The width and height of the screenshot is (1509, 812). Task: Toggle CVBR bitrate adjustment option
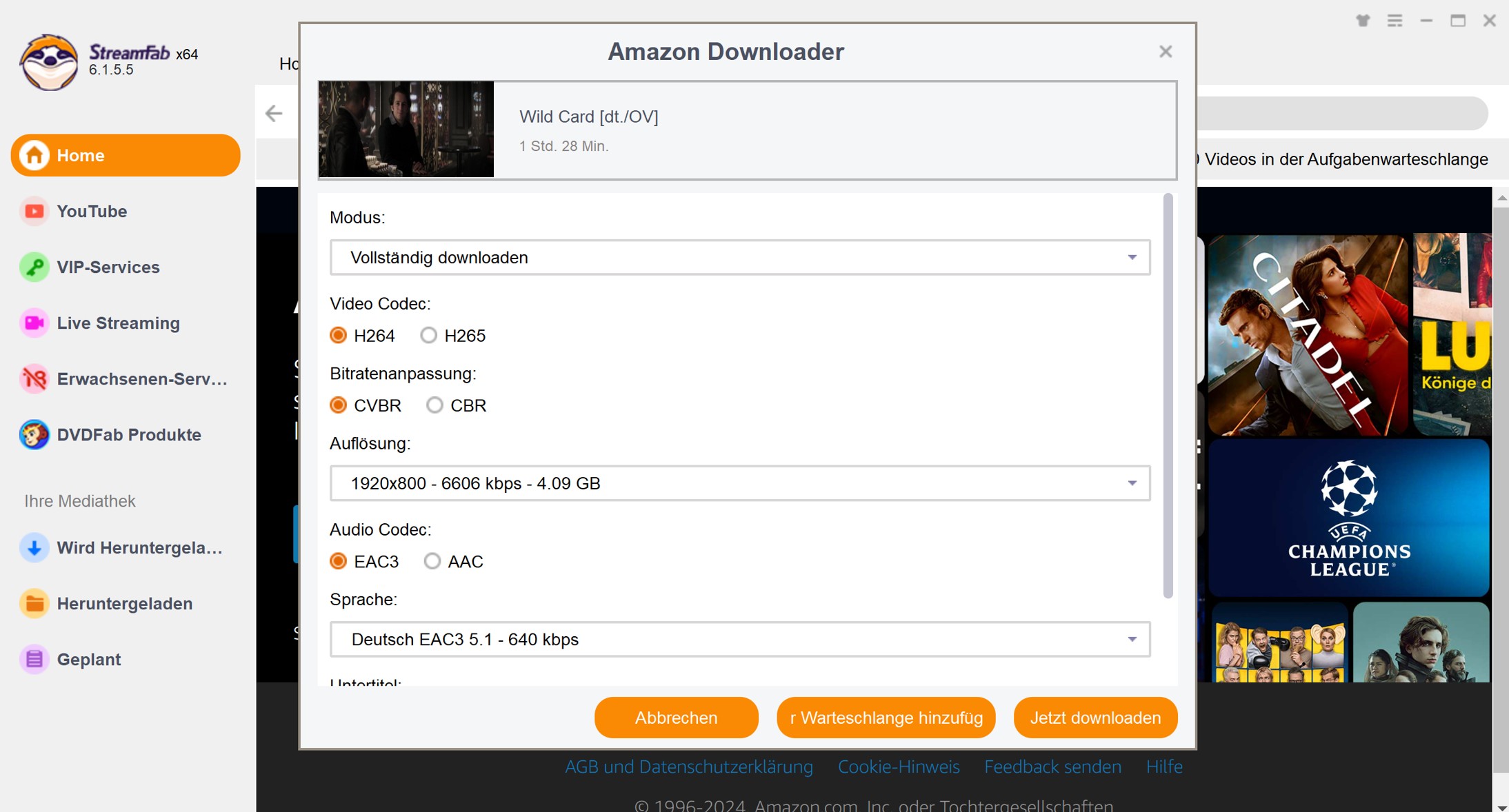(339, 405)
